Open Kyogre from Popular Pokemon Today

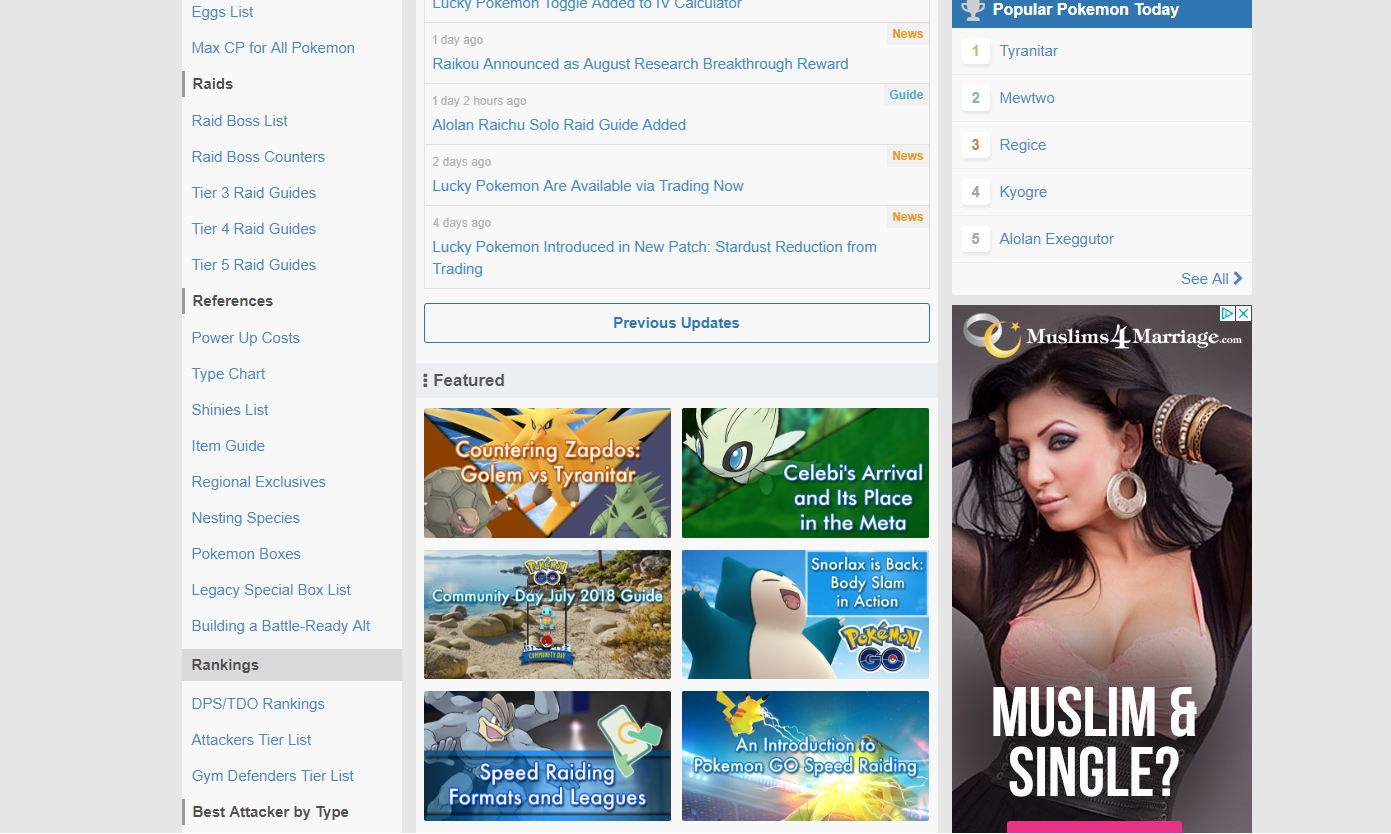[1023, 192]
